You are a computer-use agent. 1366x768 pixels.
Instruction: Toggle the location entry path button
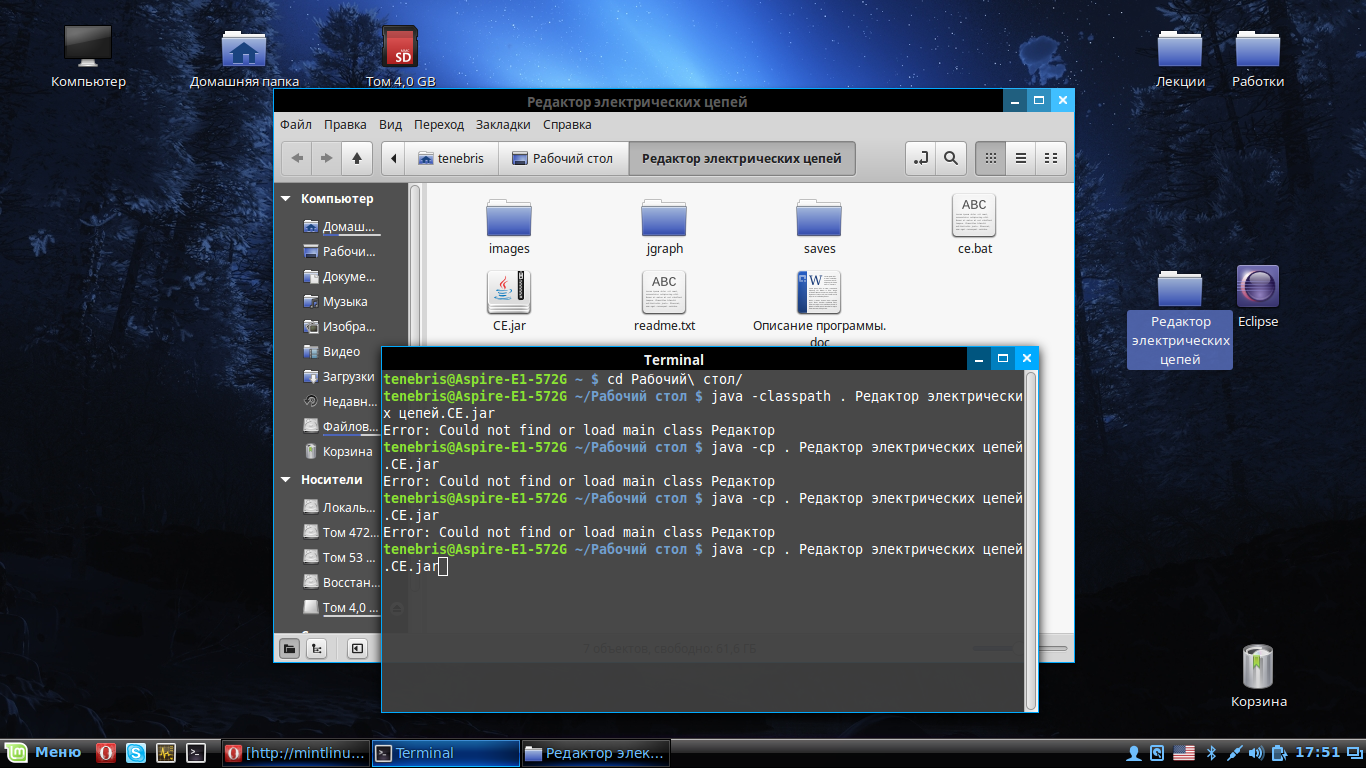point(921,158)
